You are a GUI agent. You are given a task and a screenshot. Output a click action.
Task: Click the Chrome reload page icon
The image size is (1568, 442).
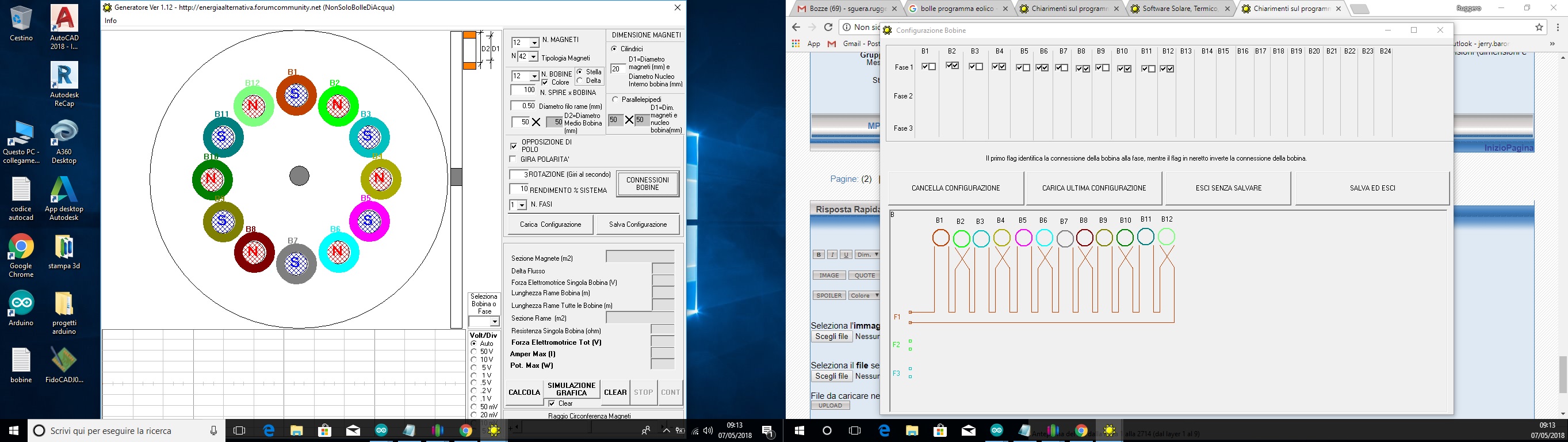(828, 28)
